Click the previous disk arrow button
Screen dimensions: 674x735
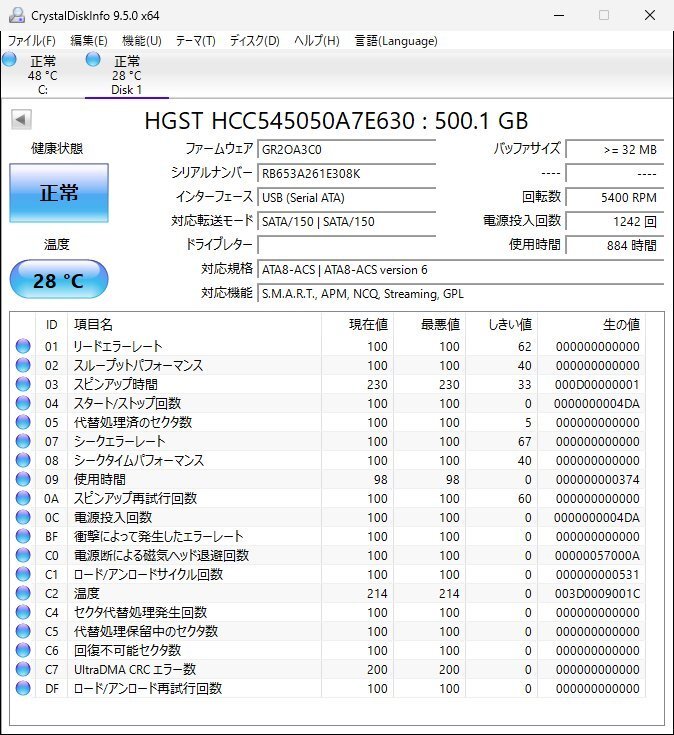coord(21,120)
